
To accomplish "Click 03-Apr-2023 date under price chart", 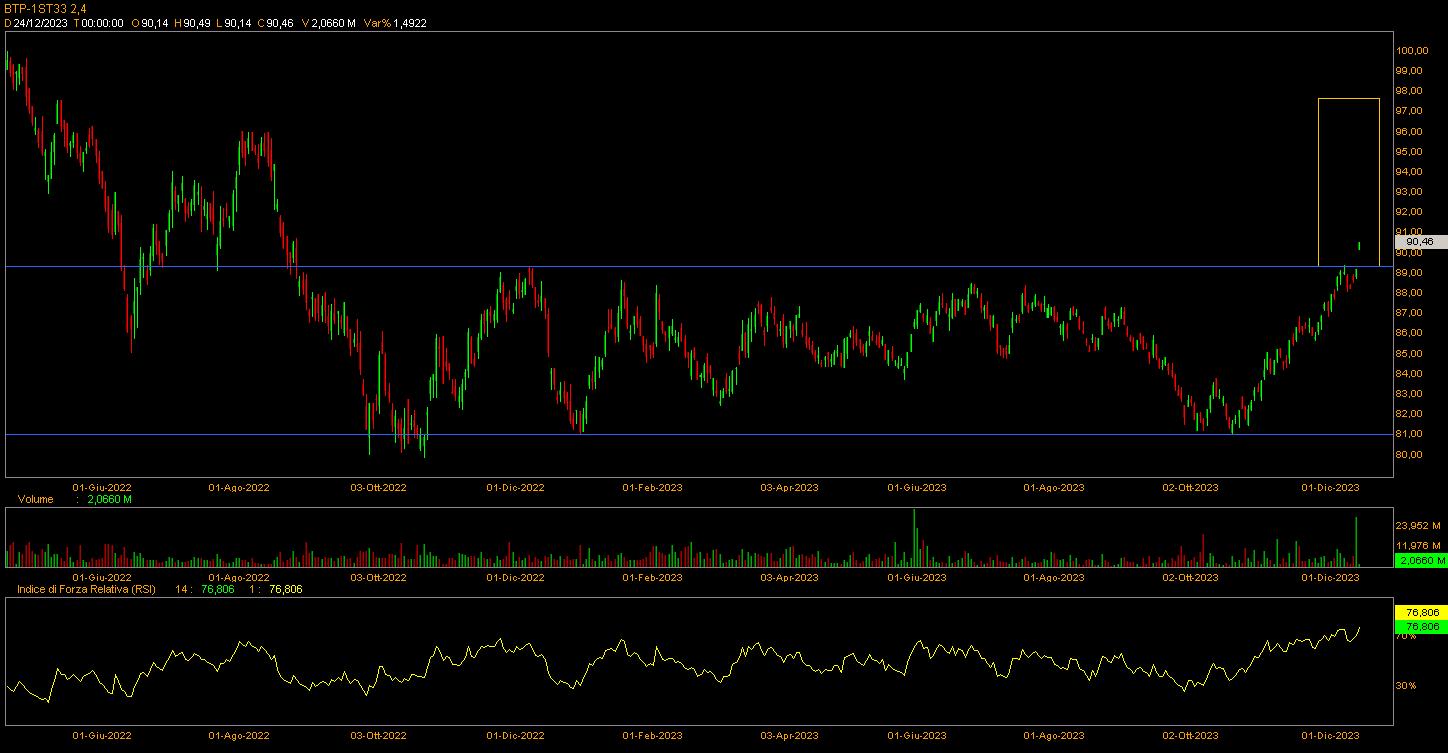I will [790, 488].
